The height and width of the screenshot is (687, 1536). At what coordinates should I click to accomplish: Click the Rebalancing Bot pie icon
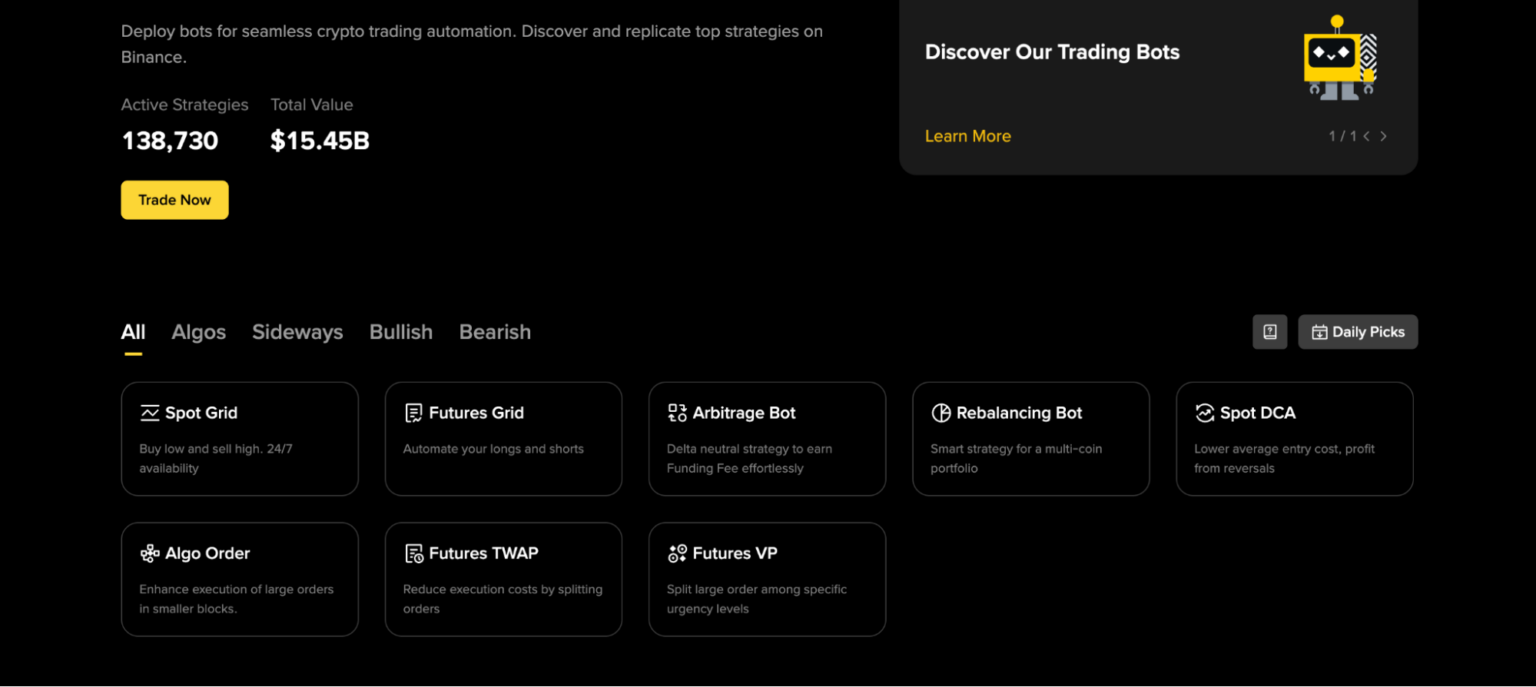941,413
